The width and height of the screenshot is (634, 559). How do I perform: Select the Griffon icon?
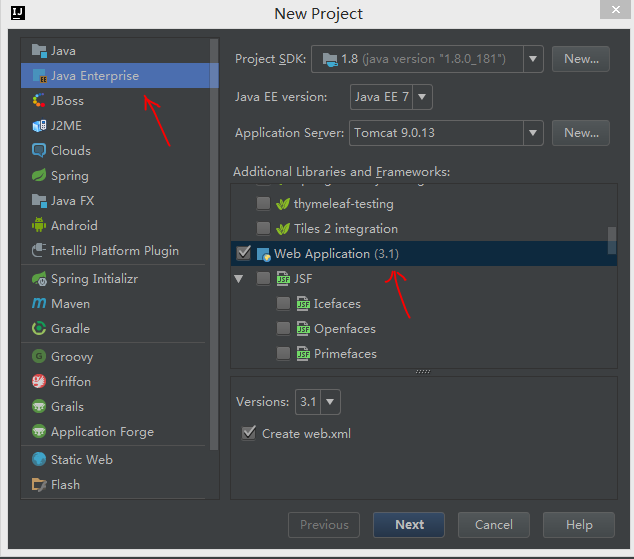[x=39, y=381]
